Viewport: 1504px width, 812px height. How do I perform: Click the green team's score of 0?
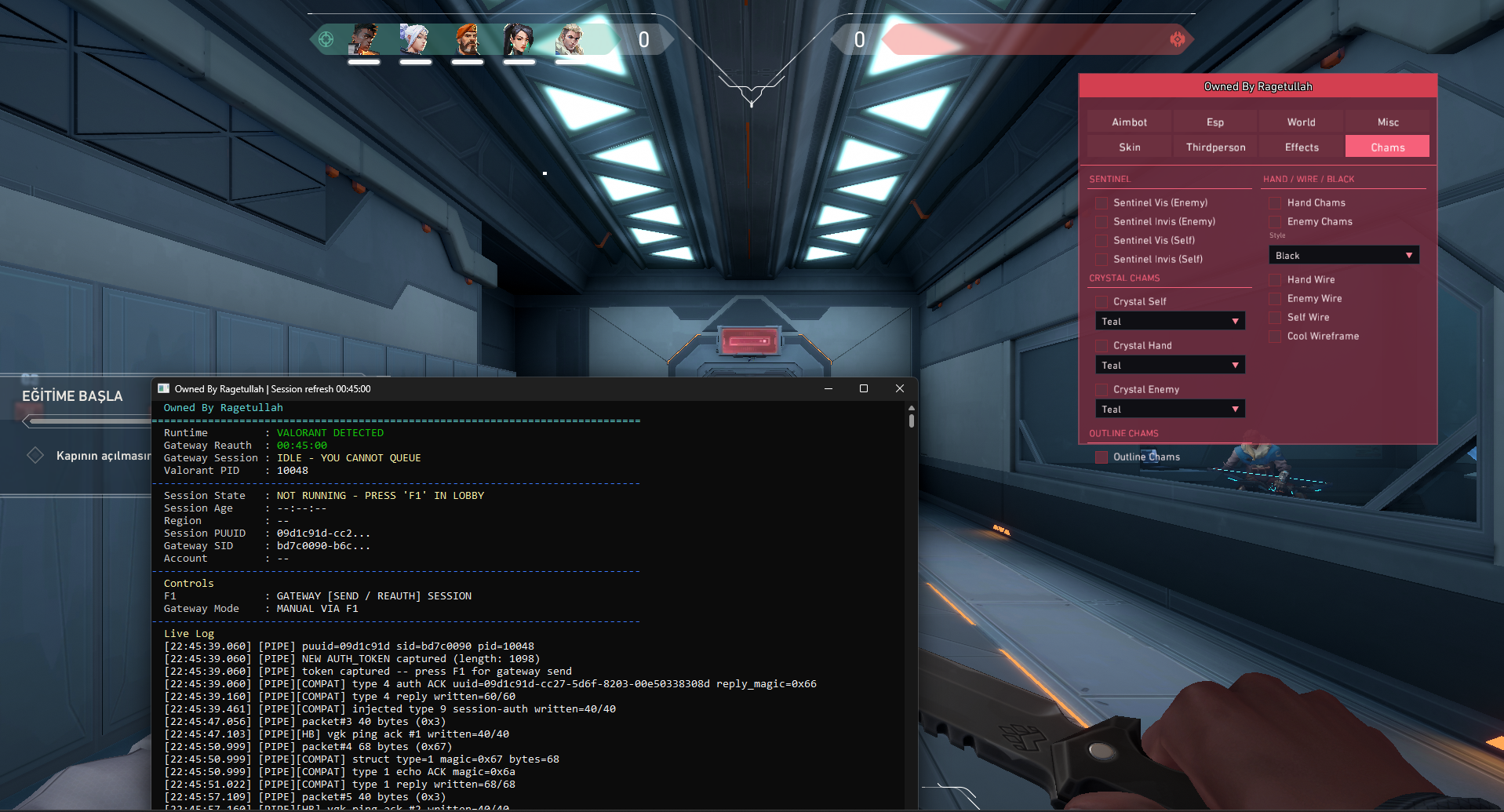(643, 39)
